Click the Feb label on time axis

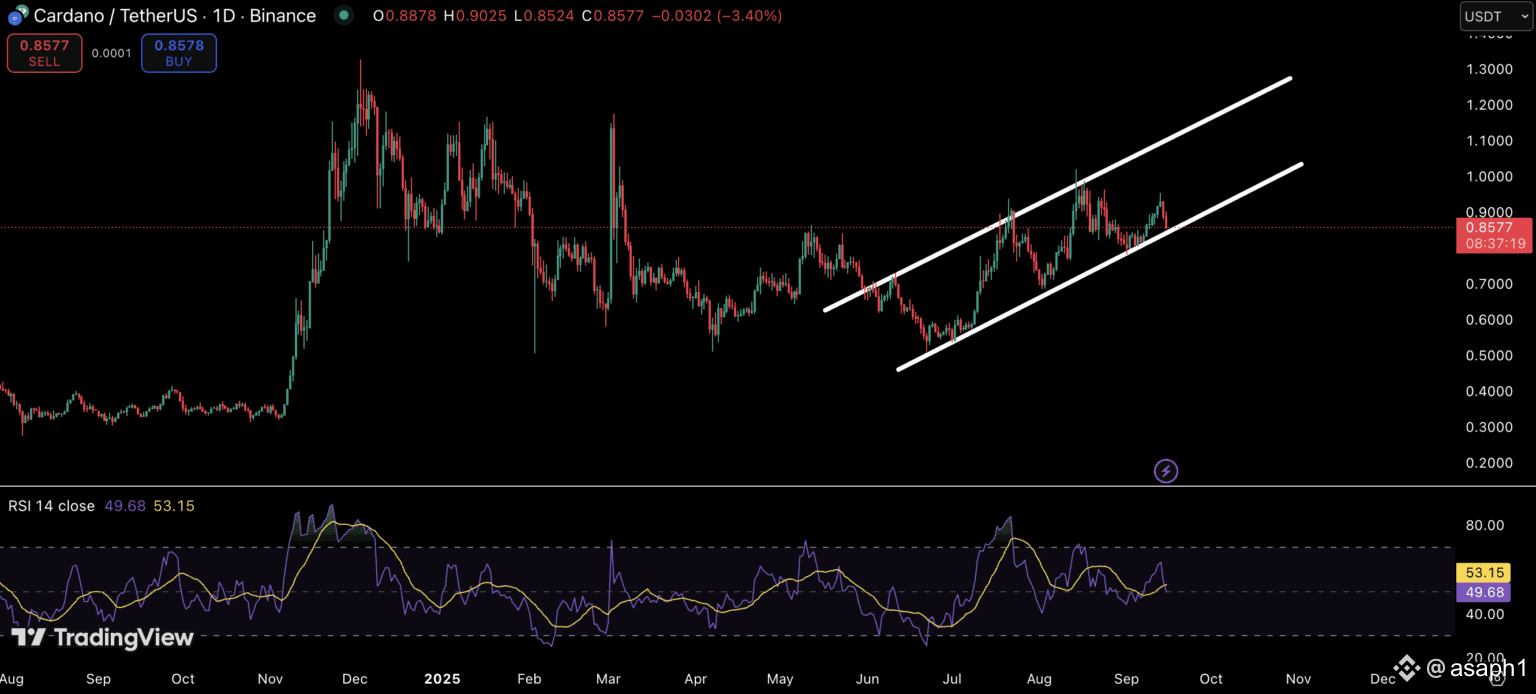pyautogui.click(x=529, y=679)
